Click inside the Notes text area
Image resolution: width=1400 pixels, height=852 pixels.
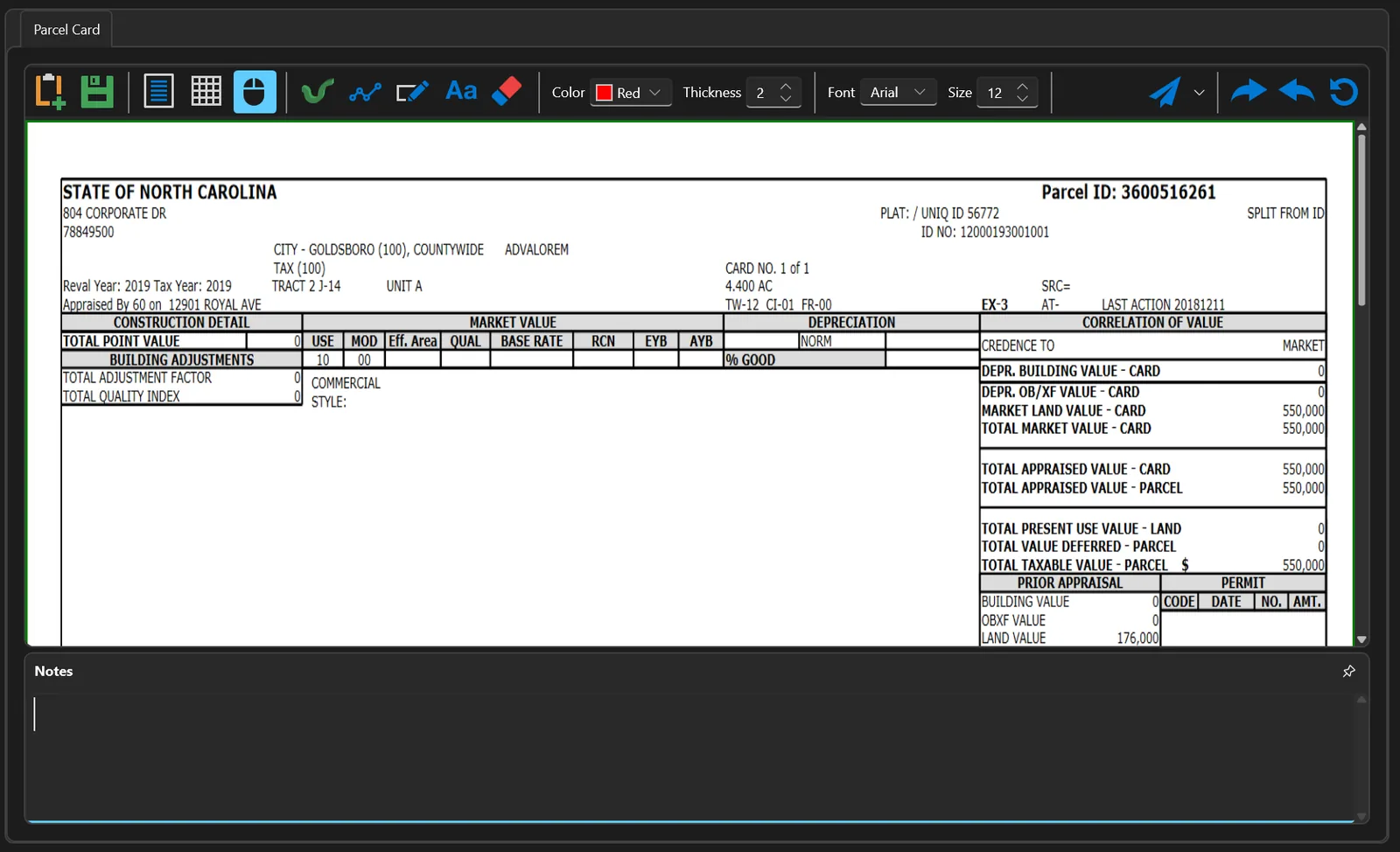pyautogui.click(x=689, y=757)
